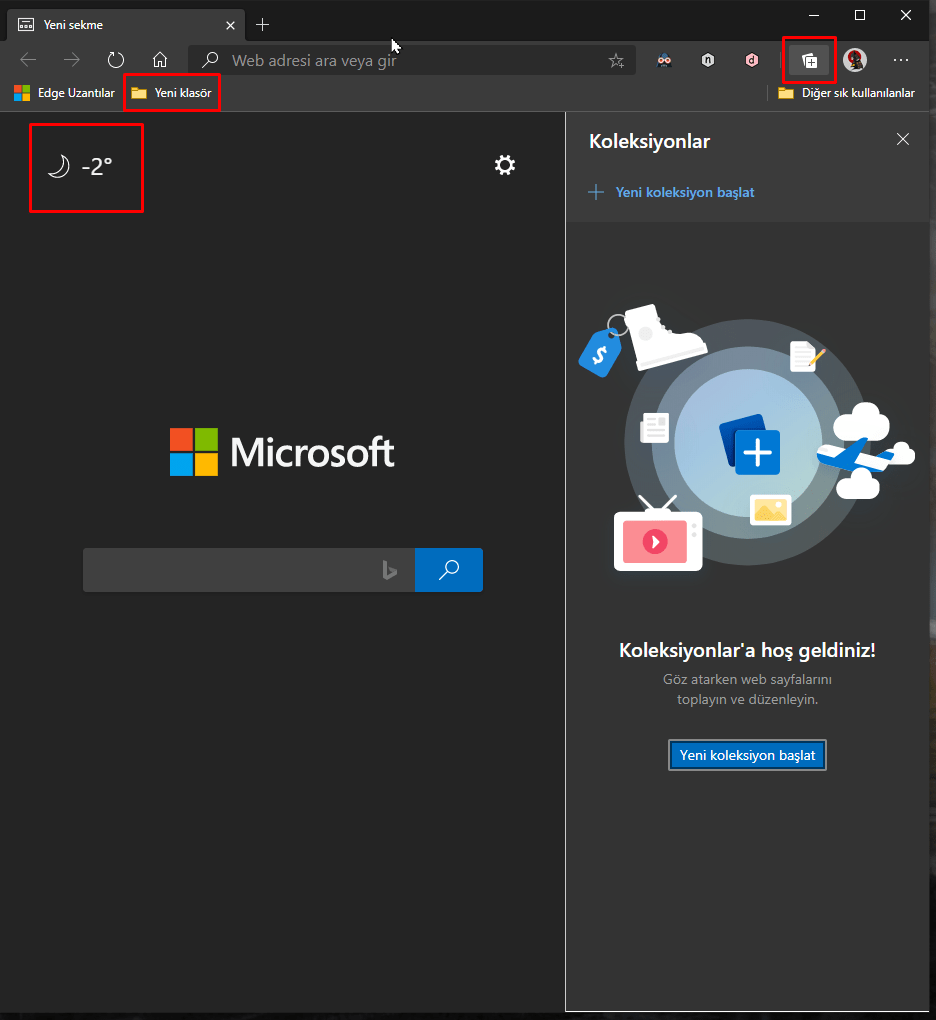
Task: Open new tab page settings gear
Action: (505, 165)
